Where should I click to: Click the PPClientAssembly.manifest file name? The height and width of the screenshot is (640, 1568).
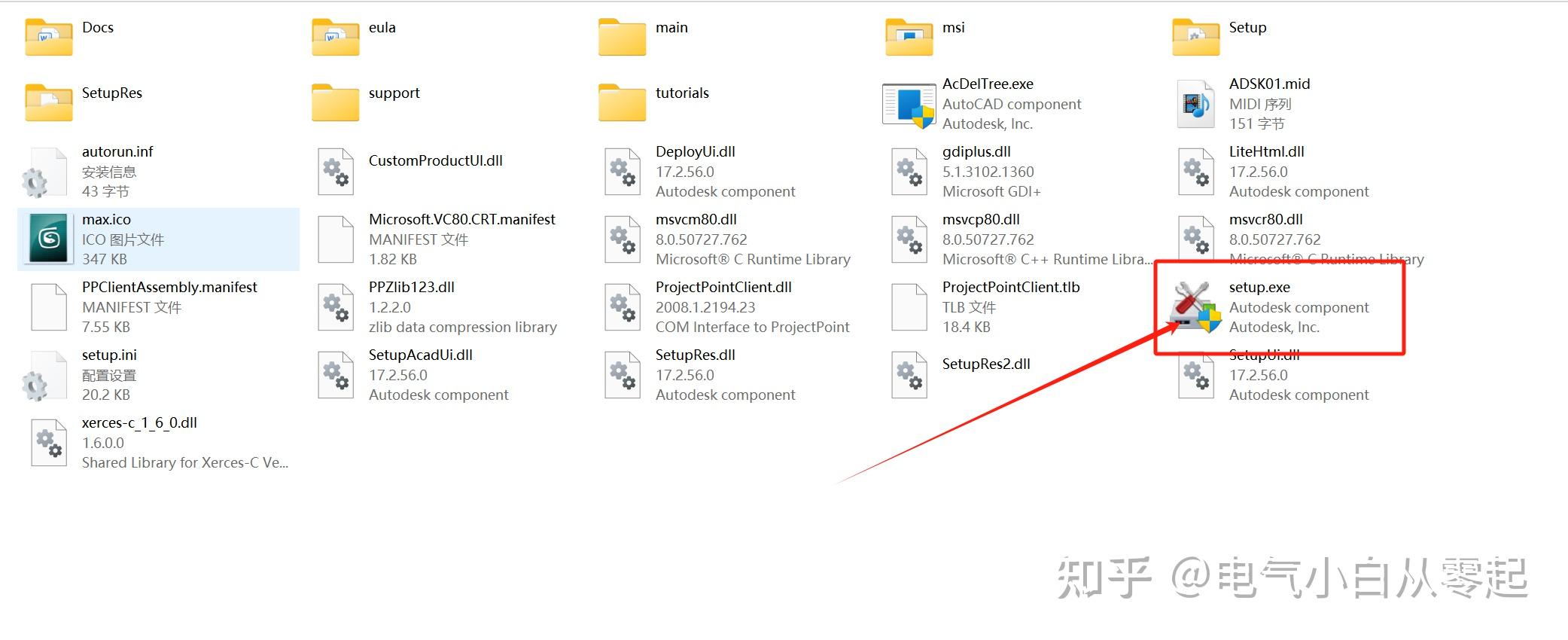[169, 287]
